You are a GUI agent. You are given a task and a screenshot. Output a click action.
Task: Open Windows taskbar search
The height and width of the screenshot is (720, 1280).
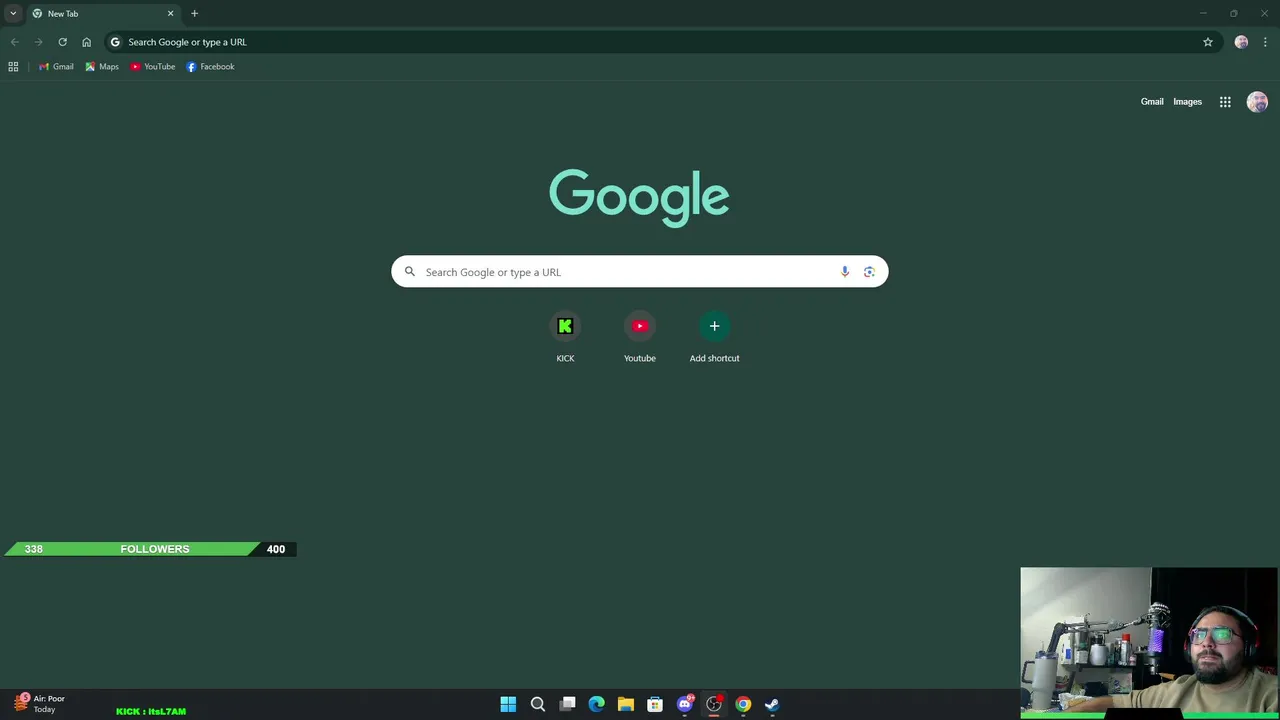tap(538, 704)
